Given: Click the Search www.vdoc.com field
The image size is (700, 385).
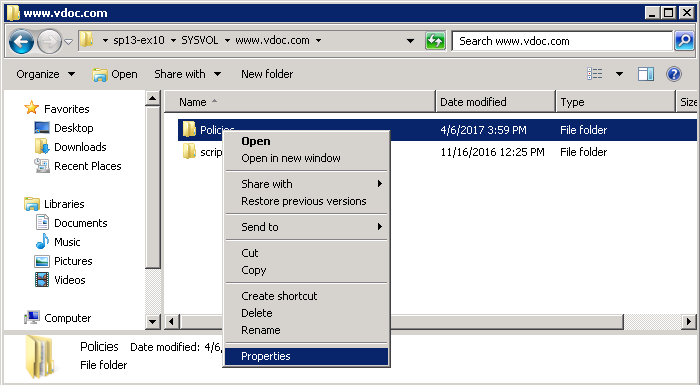Looking at the screenshot, I should pyautogui.click(x=562, y=41).
